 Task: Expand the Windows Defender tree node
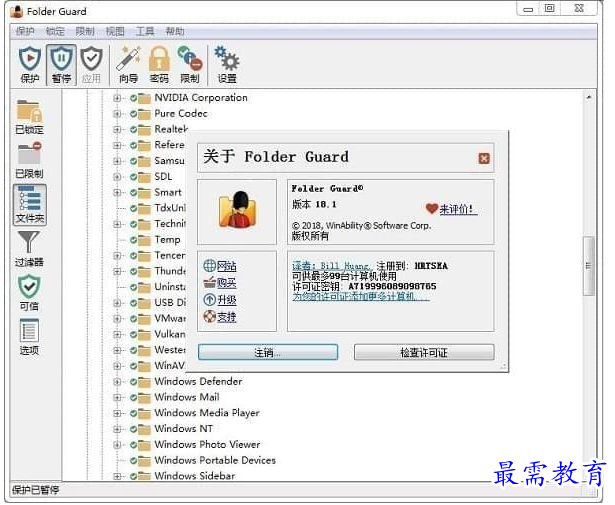(117, 381)
